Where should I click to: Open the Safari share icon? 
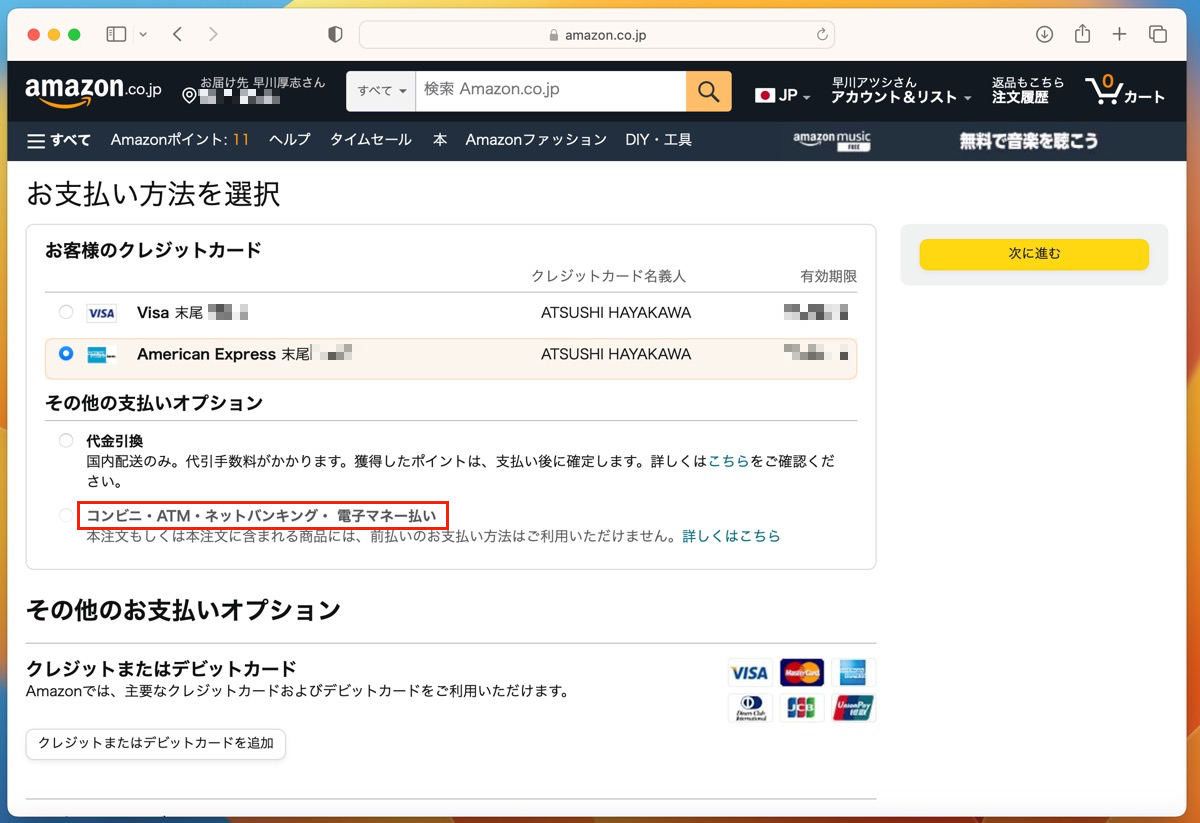pos(1082,34)
